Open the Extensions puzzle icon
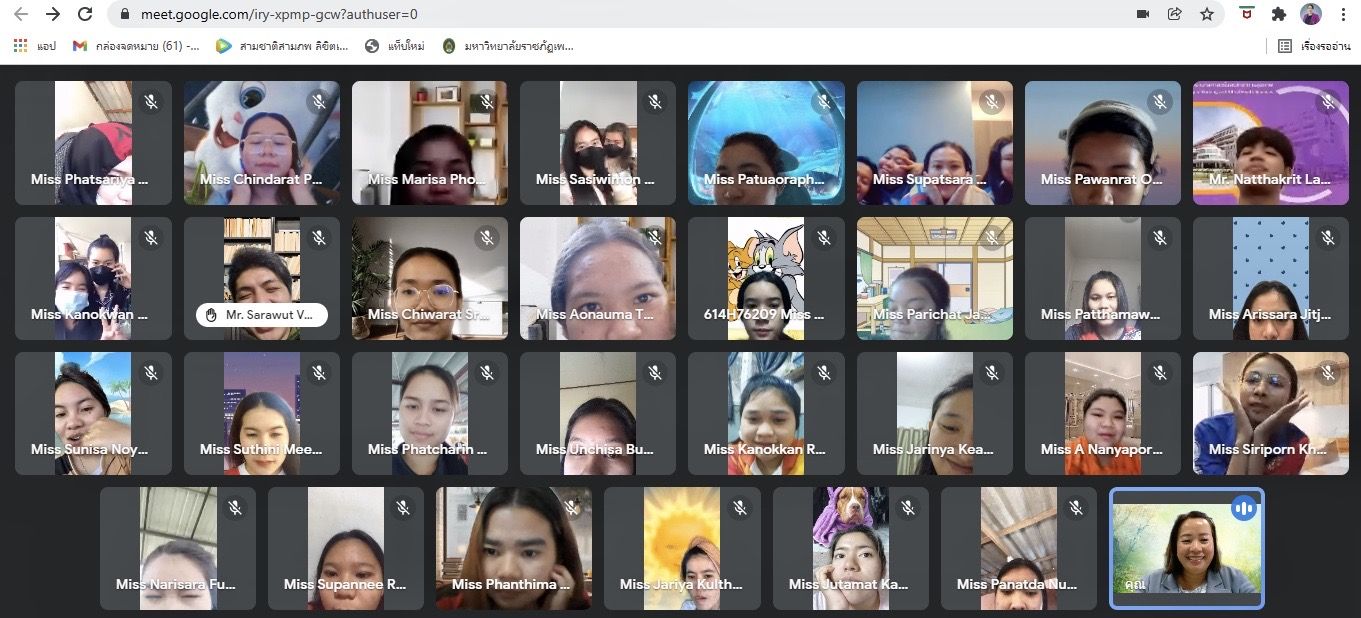1361x618 pixels. coord(1278,14)
